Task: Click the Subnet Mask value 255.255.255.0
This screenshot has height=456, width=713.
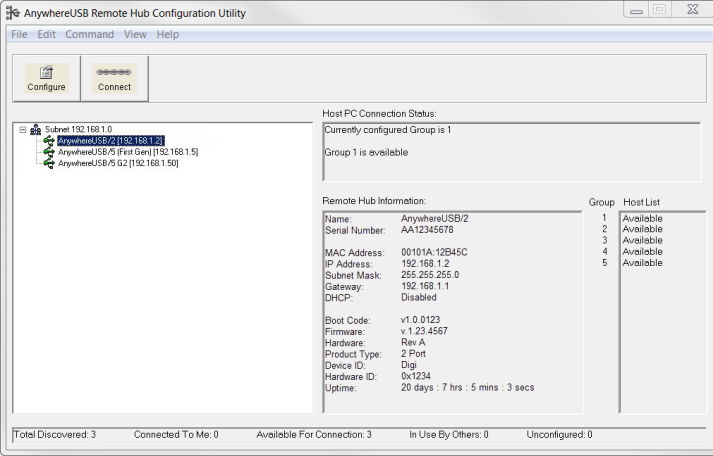Action: click(x=430, y=275)
